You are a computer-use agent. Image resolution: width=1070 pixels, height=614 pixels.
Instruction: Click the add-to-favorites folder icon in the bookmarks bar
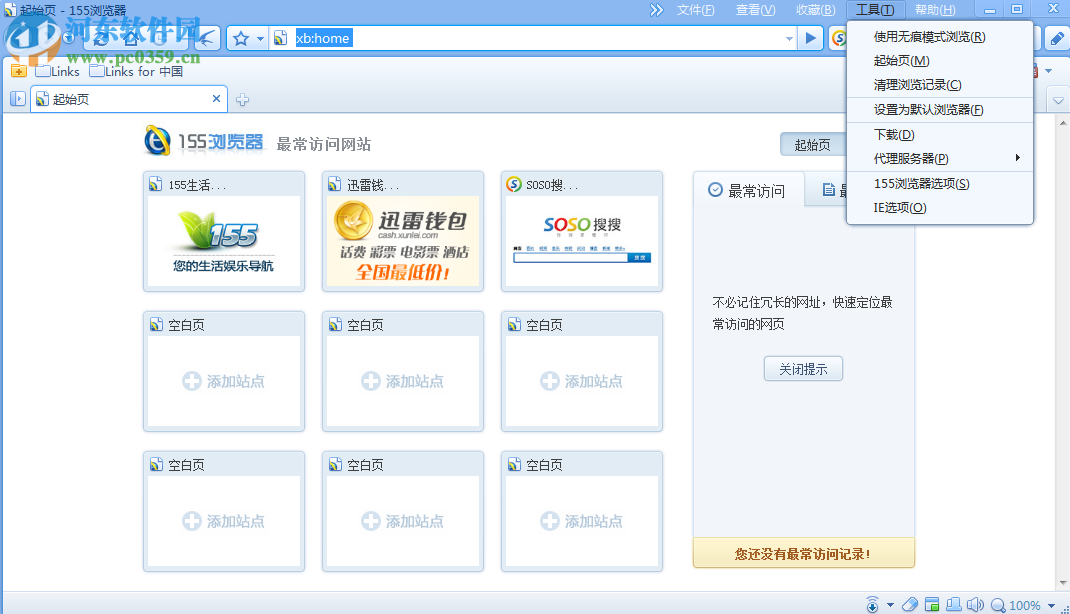pyautogui.click(x=18, y=71)
